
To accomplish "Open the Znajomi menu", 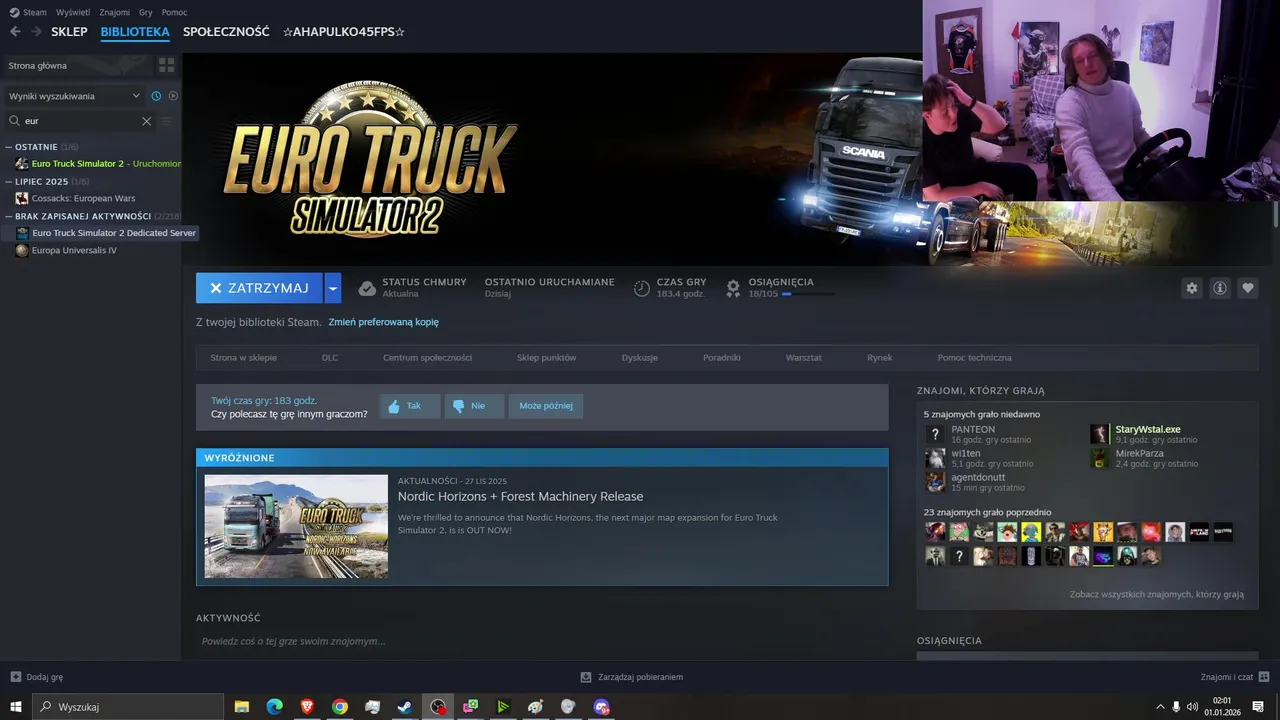I will coord(115,12).
